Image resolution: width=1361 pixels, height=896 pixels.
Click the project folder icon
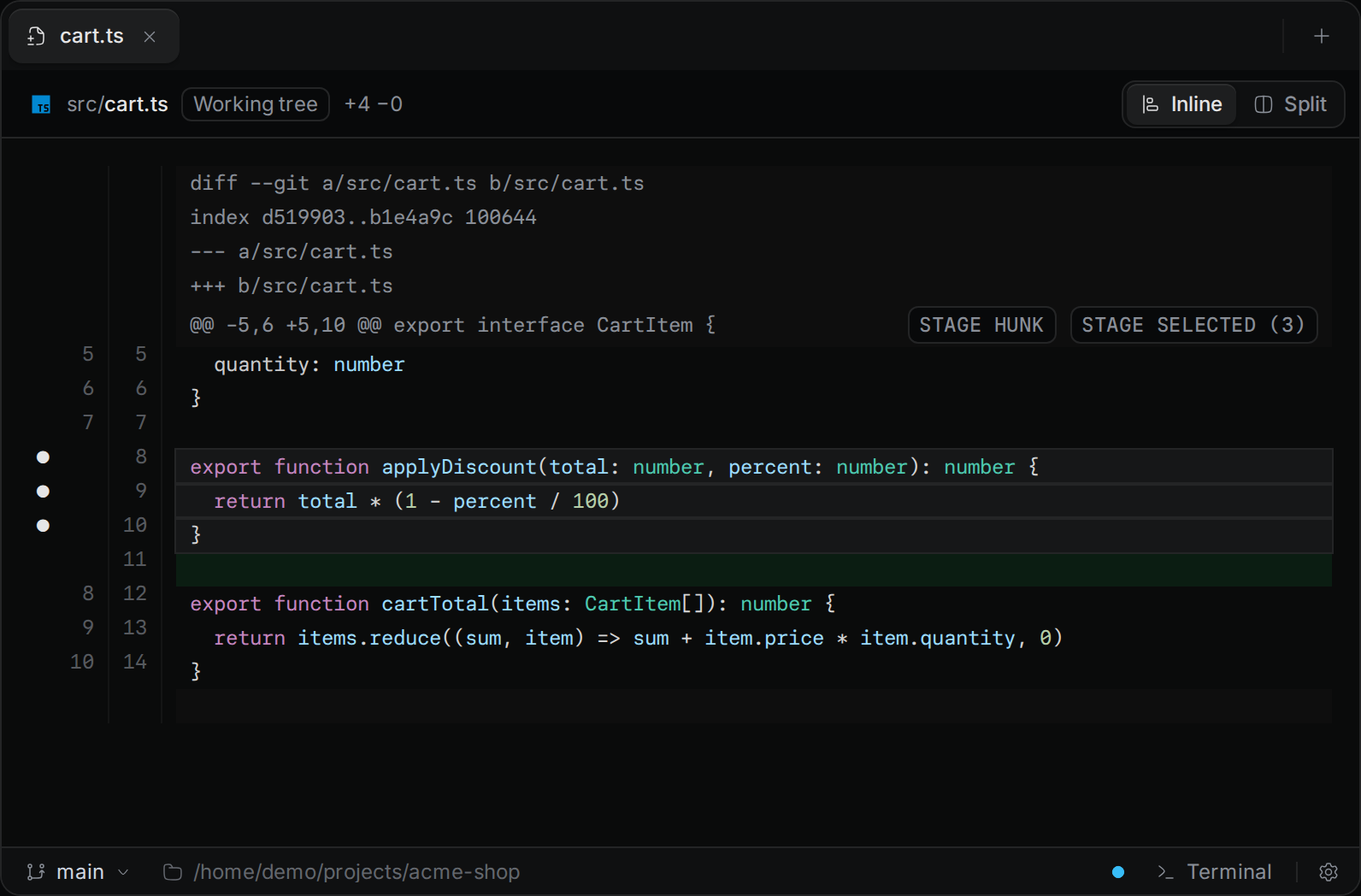(173, 872)
